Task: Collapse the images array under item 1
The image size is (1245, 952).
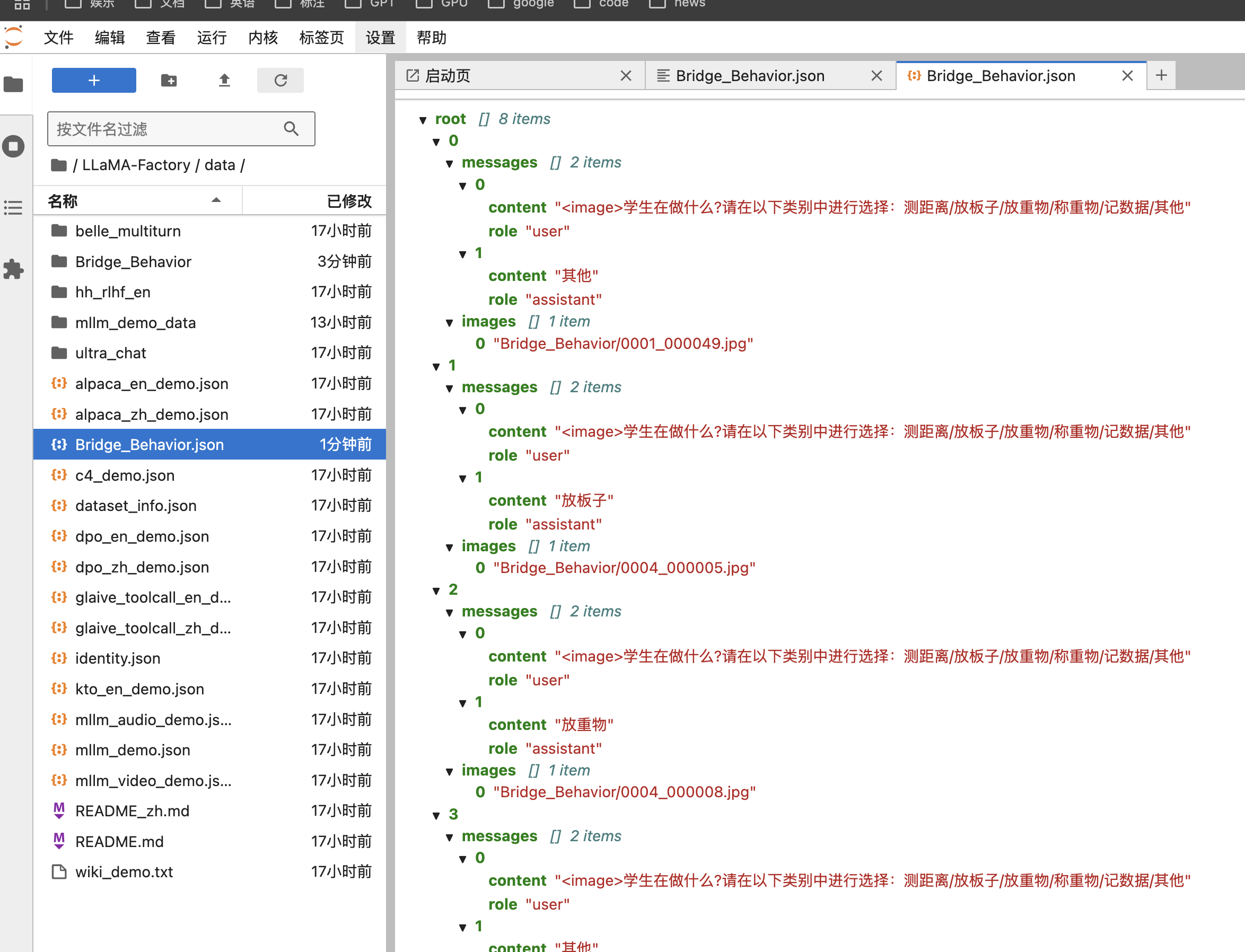Action: tap(450, 548)
